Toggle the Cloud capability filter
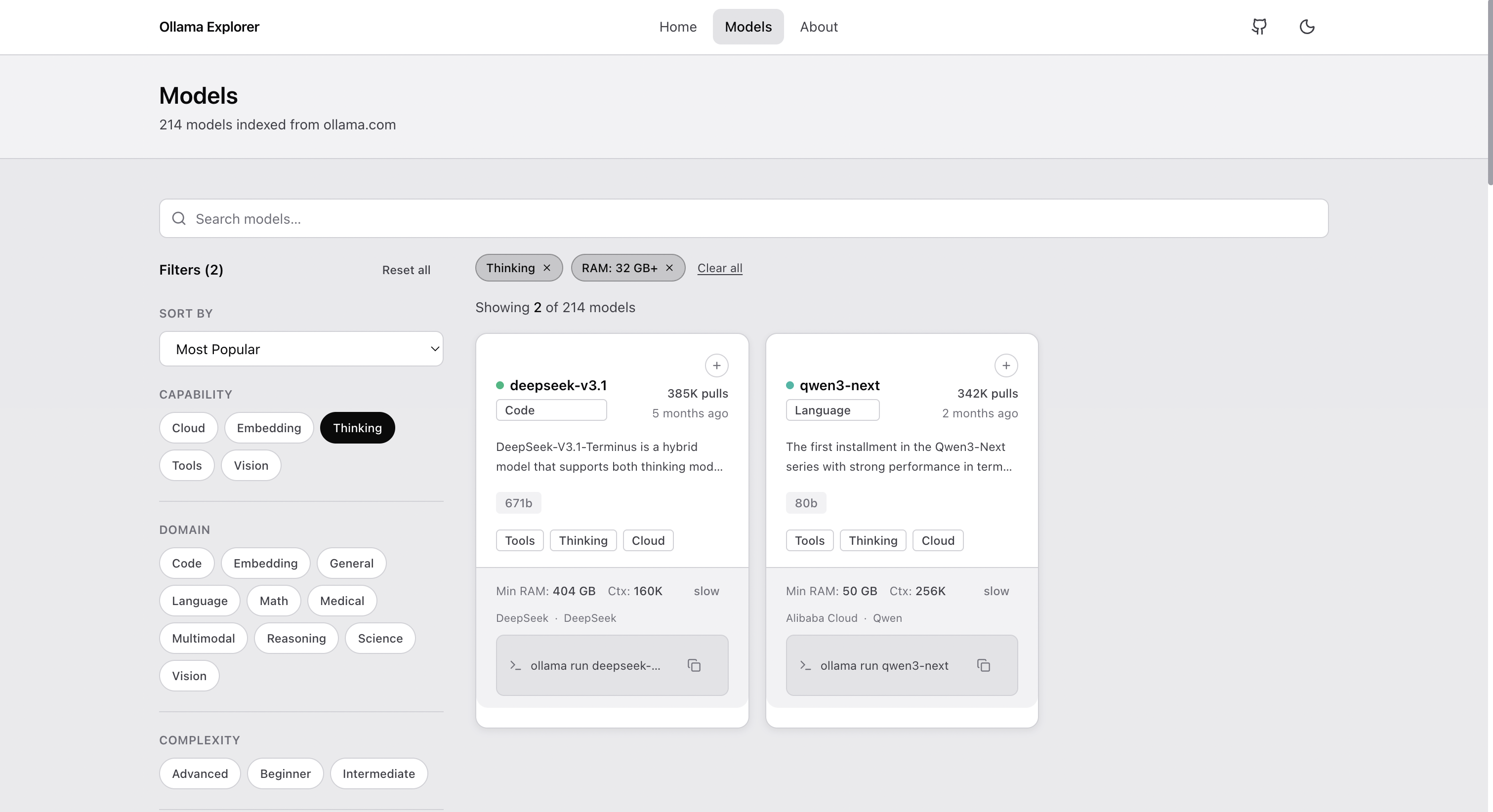The image size is (1493, 812). point(188,428)
